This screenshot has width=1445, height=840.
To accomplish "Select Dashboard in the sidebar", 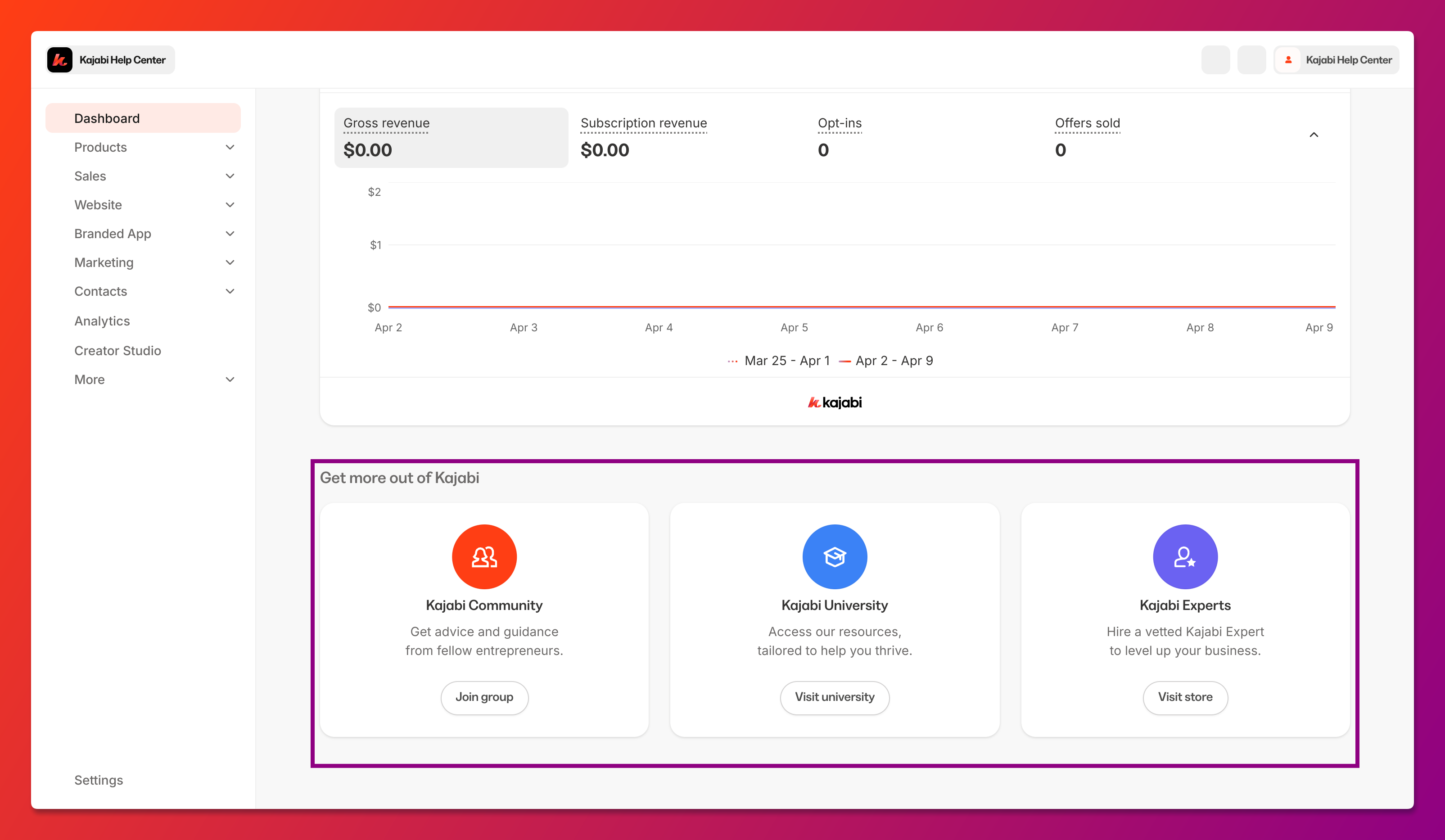I will pos(143,118).
